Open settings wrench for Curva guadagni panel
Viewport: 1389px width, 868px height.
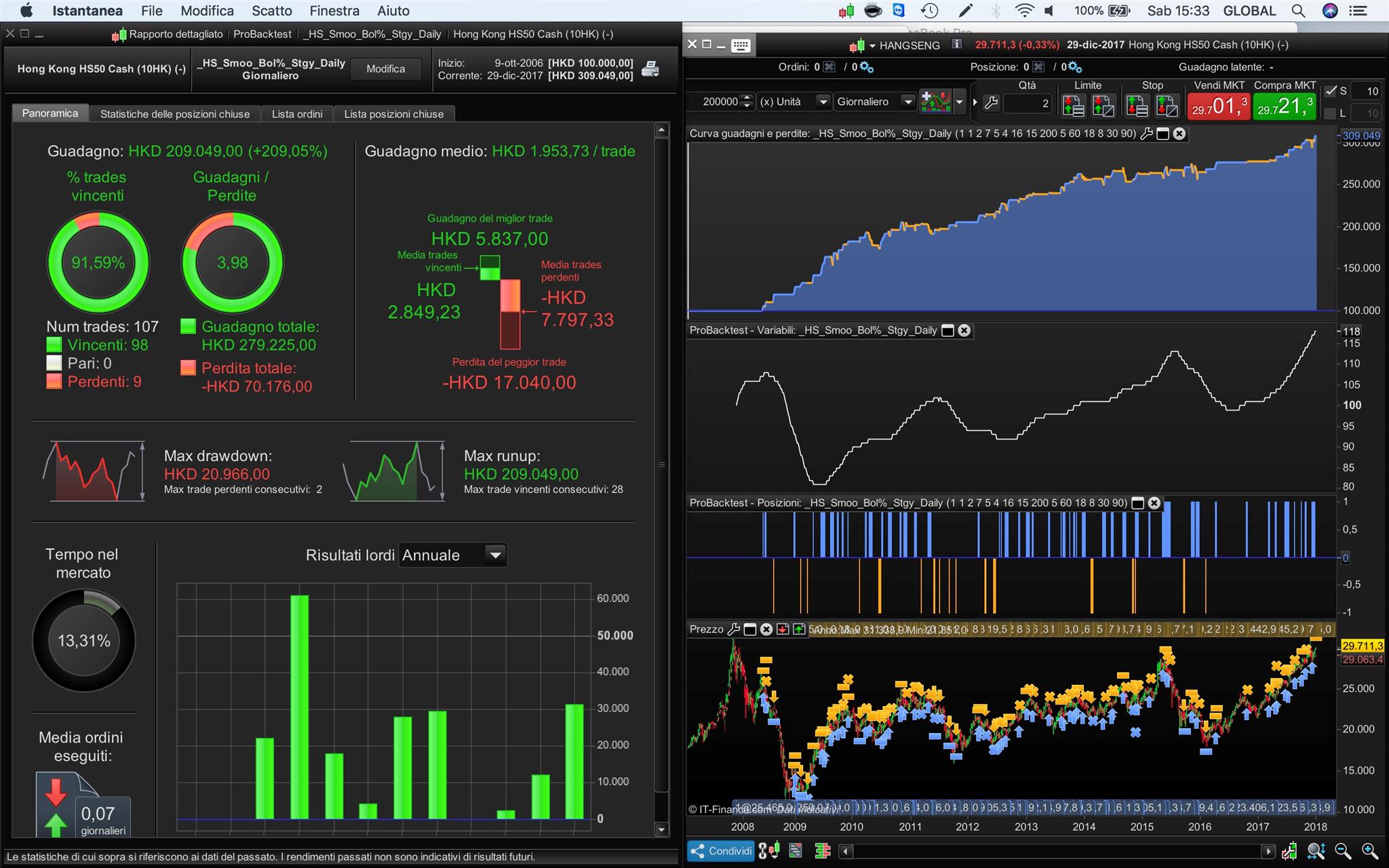click(x=1146, y=134)
